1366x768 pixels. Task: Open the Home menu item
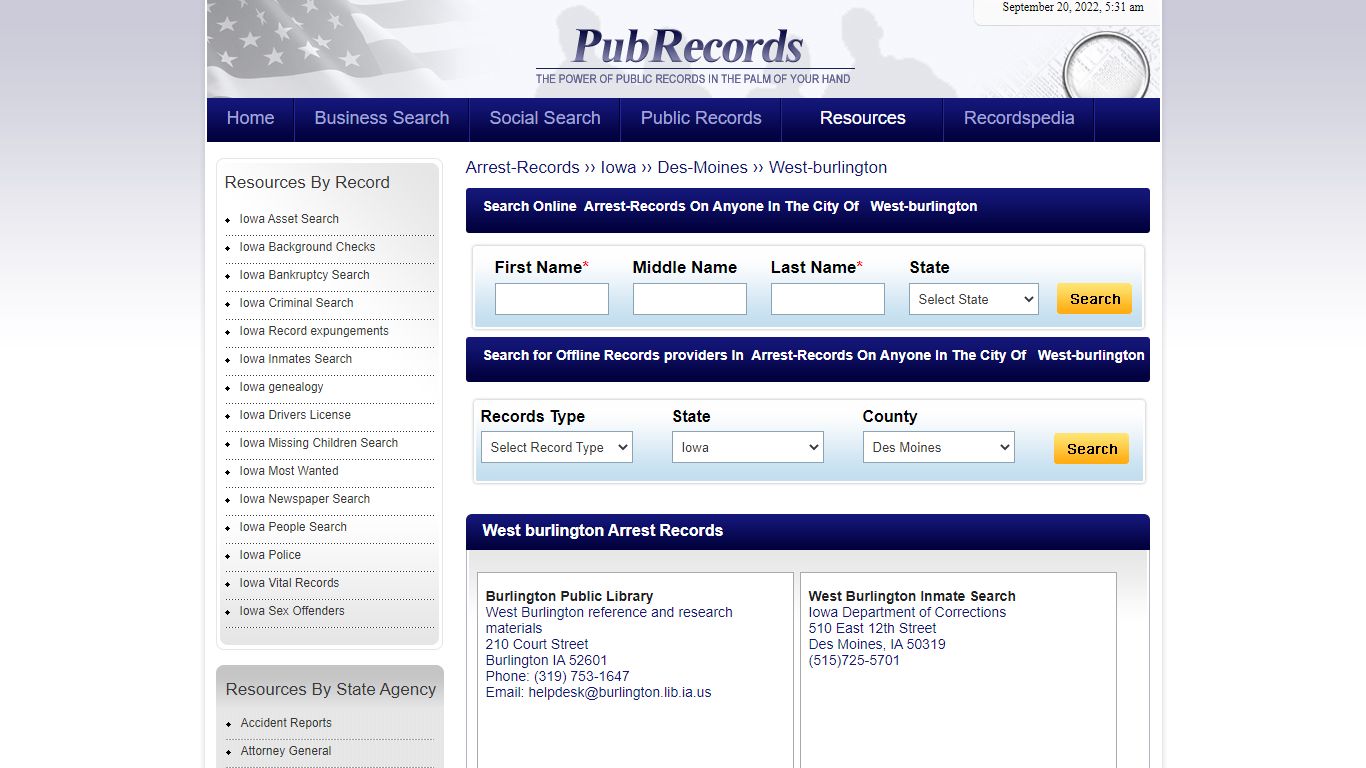pyautogui.click(x=250, y=118)
